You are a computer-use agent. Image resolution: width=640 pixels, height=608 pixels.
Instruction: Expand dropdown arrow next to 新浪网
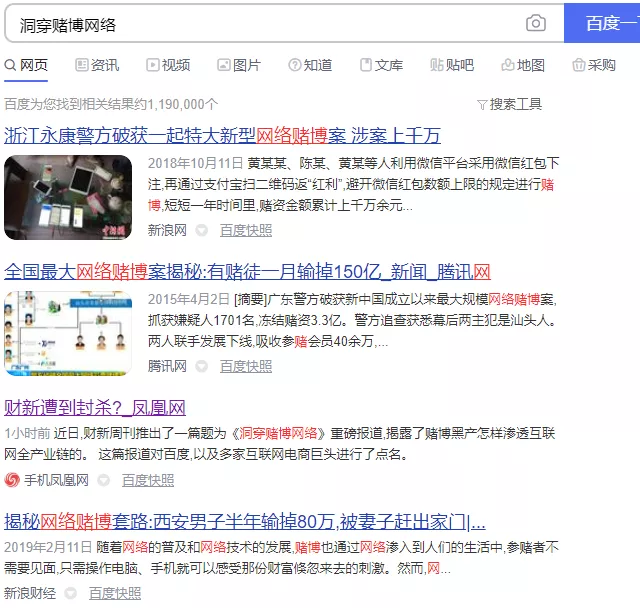click(202, 231)
